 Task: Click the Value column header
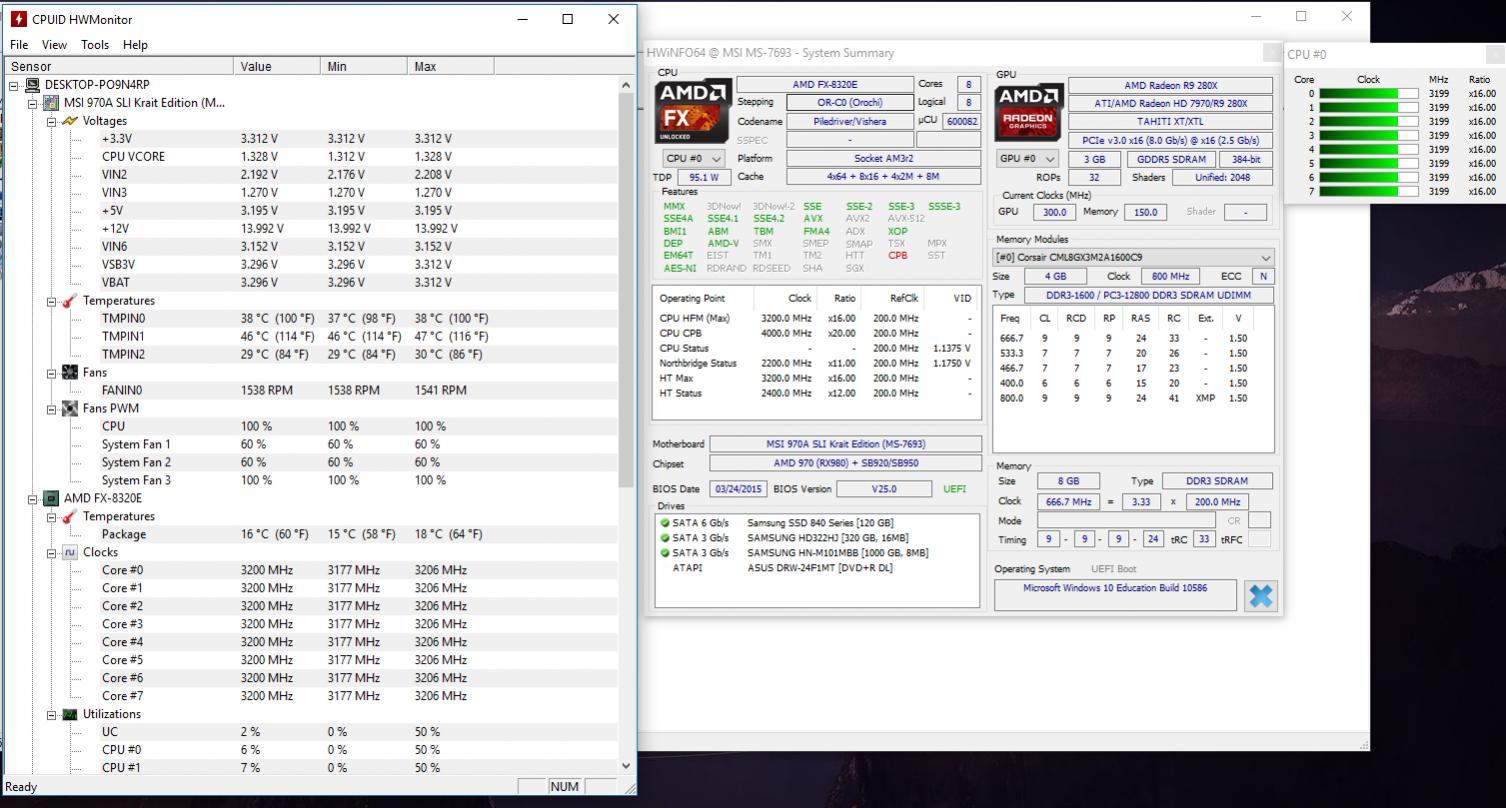point(279,66)
